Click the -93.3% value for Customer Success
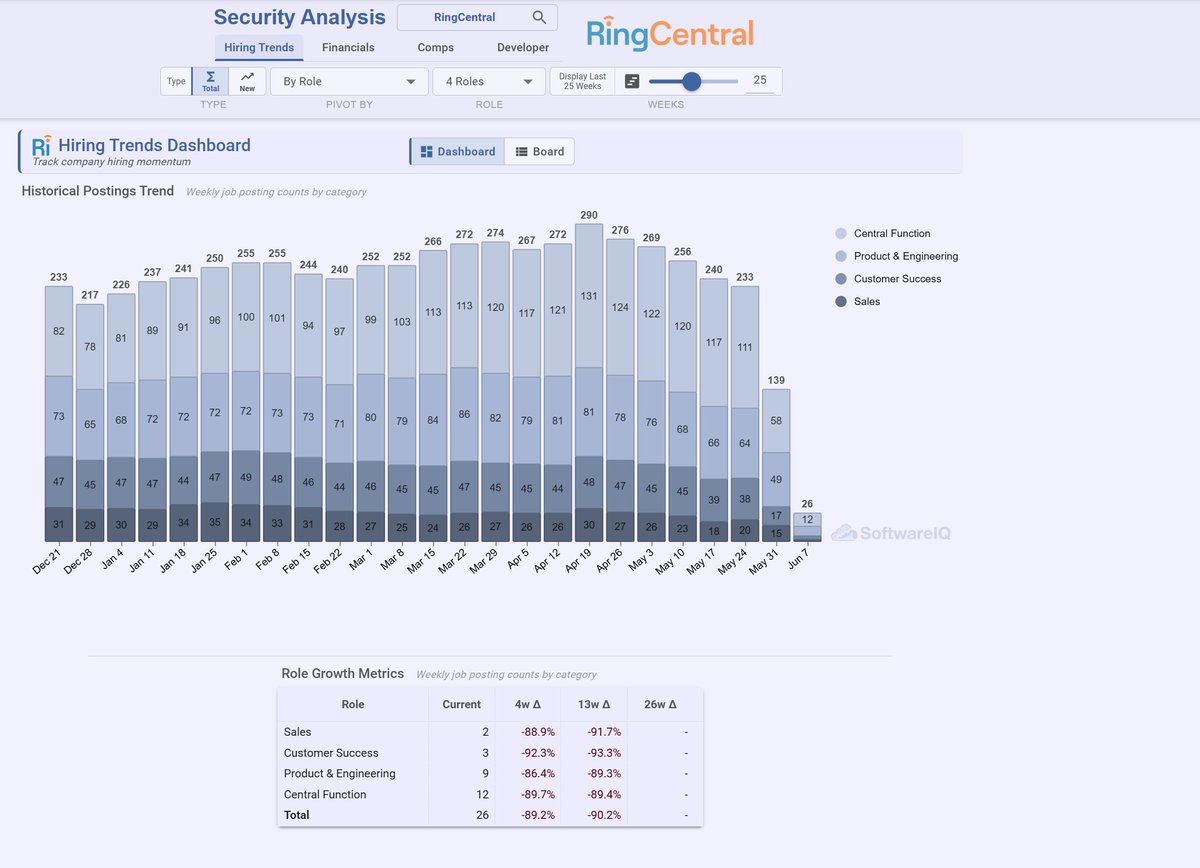This screenshot has height=868, width=1200. coord(603,753)
